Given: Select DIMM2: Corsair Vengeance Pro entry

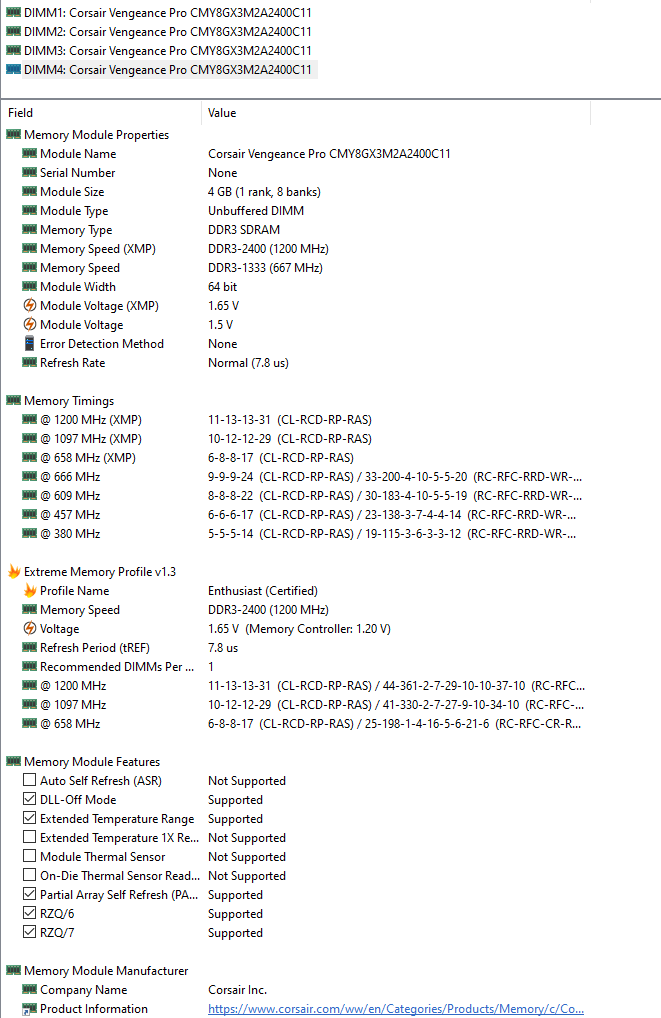Looking at the screenshot, I should (x=168, y=31).
